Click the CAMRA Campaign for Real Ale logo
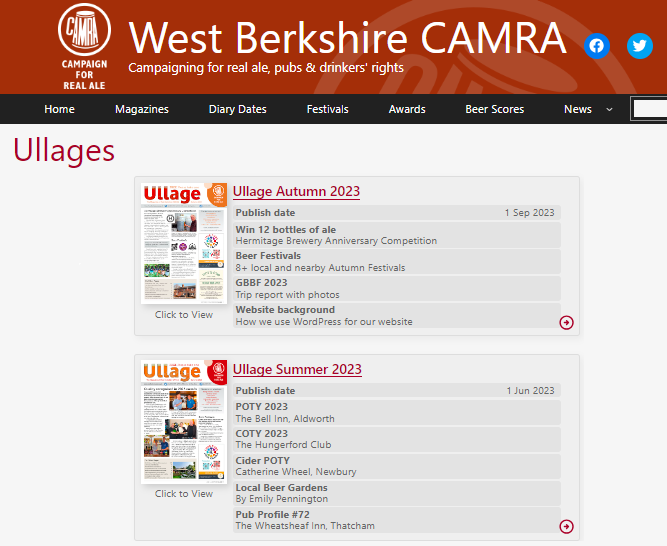The width and height of the screenshot is (667, 546). coord(84,47)
